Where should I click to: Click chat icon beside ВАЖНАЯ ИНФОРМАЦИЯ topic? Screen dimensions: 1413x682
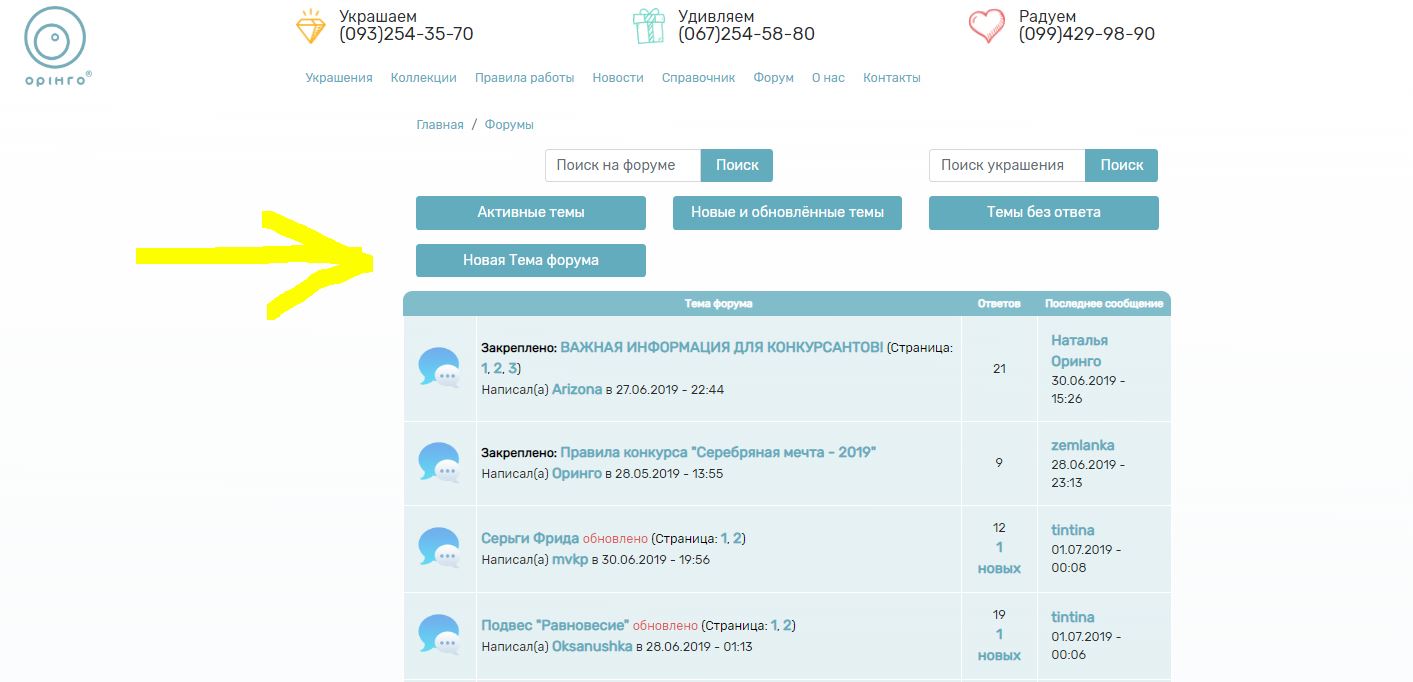439,368
